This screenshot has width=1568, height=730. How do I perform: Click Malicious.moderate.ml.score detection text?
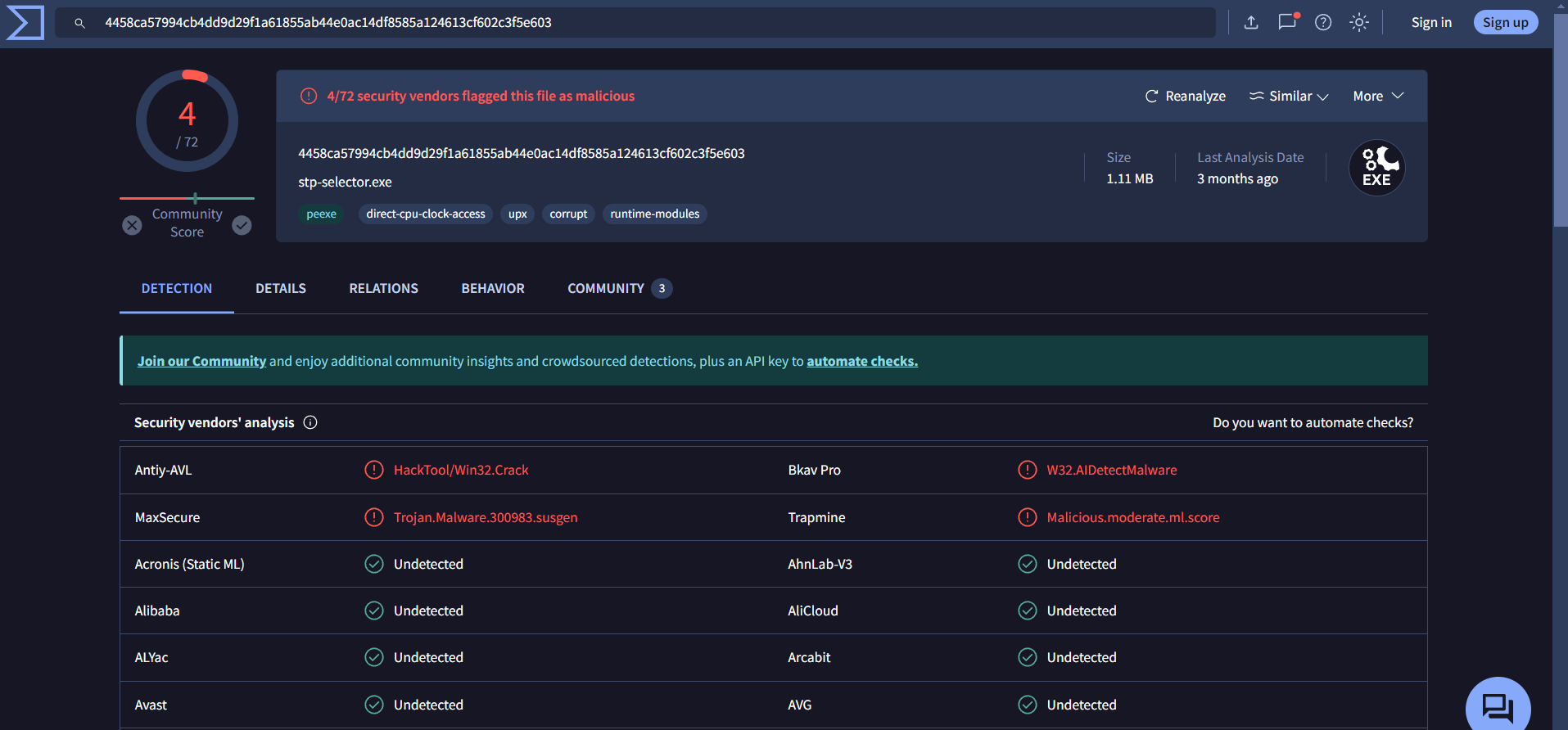coord(1133,517)
